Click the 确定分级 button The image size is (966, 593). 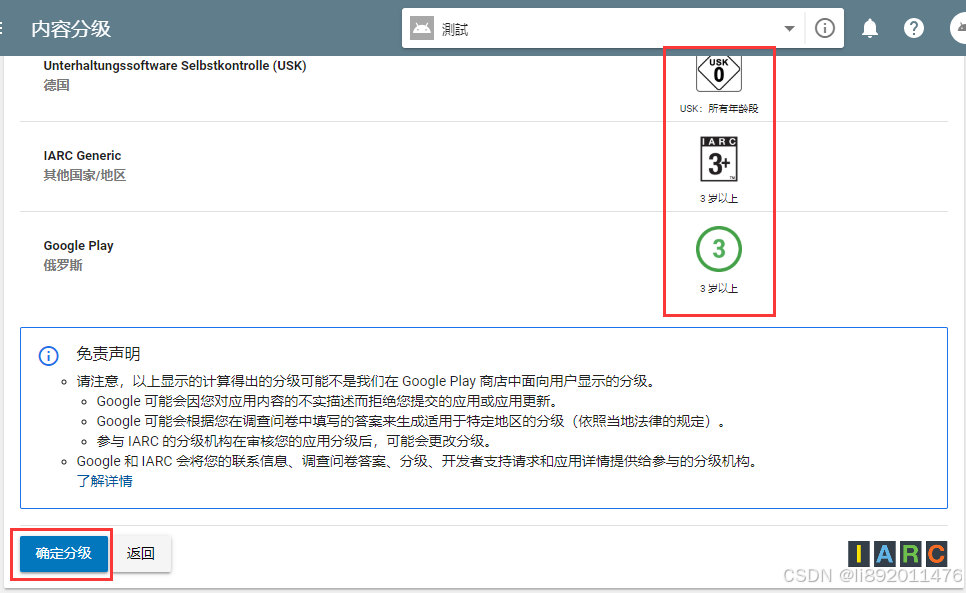pos(64,554)
